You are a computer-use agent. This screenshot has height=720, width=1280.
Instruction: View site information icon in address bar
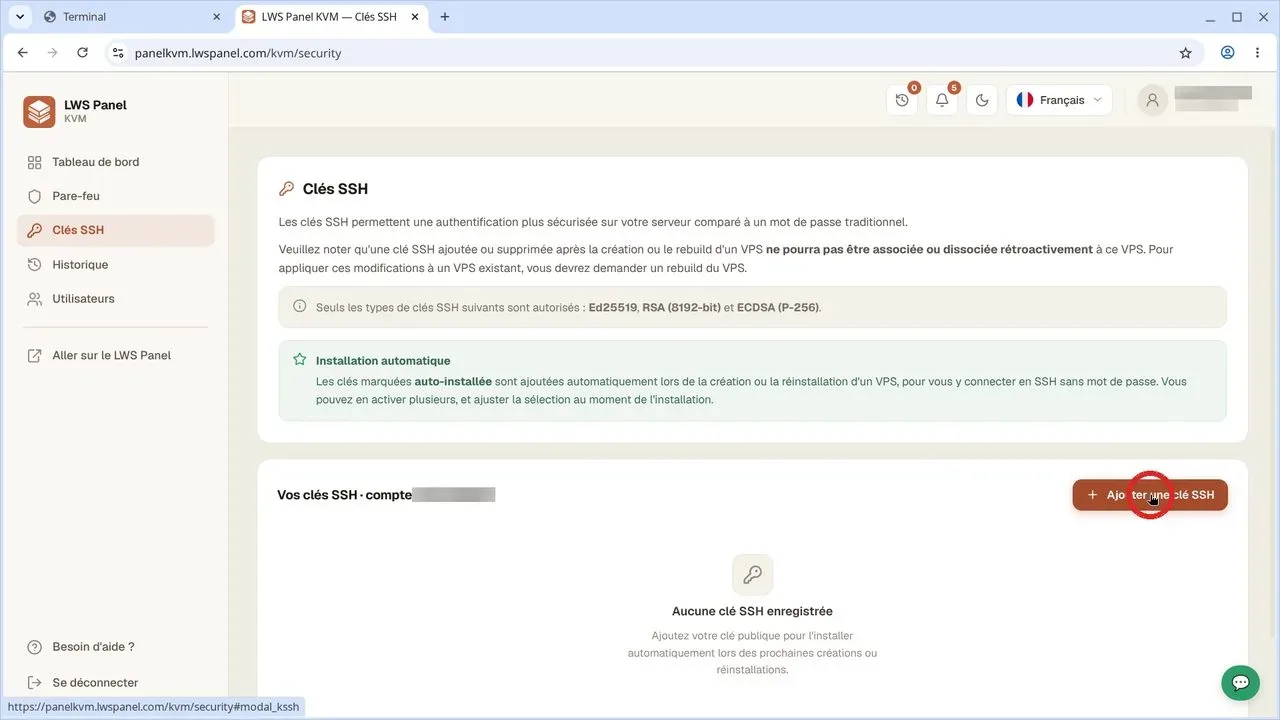pos(118,53)
